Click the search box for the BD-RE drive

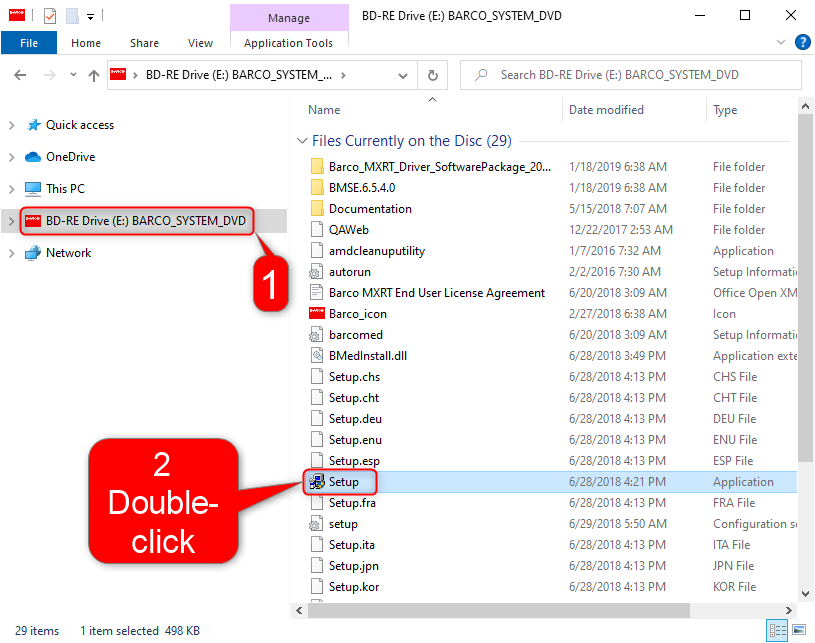pos(630,75)
